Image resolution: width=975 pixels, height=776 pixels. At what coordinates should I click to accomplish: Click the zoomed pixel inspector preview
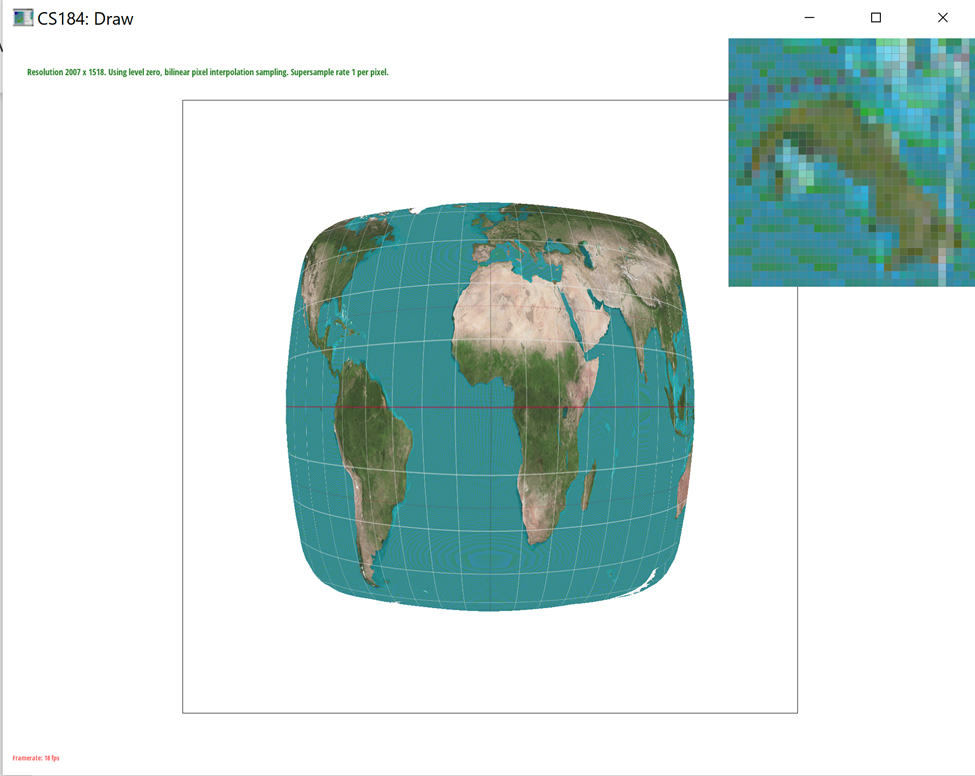pos(851,163)
